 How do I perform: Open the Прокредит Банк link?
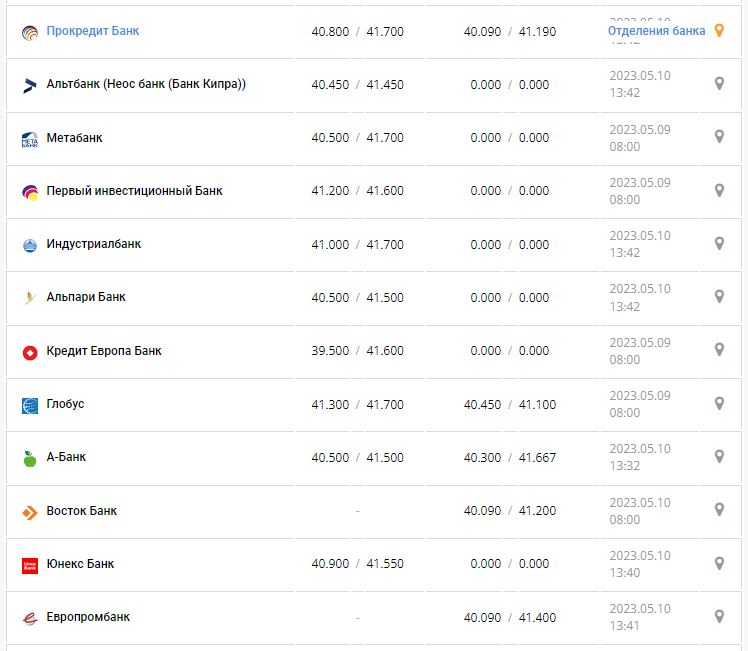coord(93,31)
